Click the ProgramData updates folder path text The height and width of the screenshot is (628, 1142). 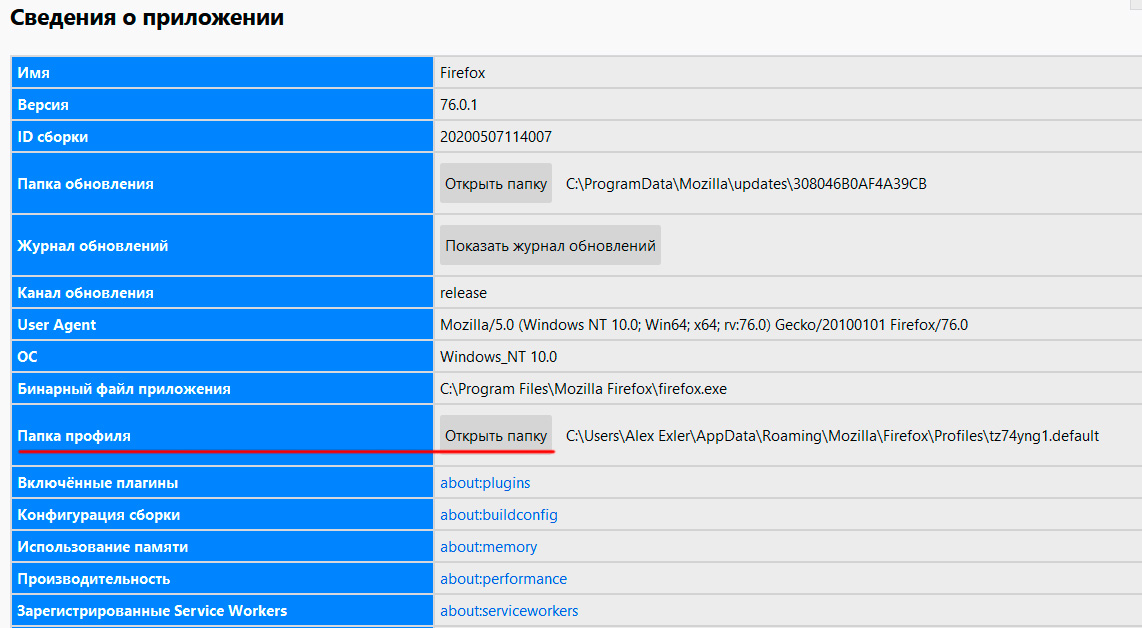pos(746,184)
